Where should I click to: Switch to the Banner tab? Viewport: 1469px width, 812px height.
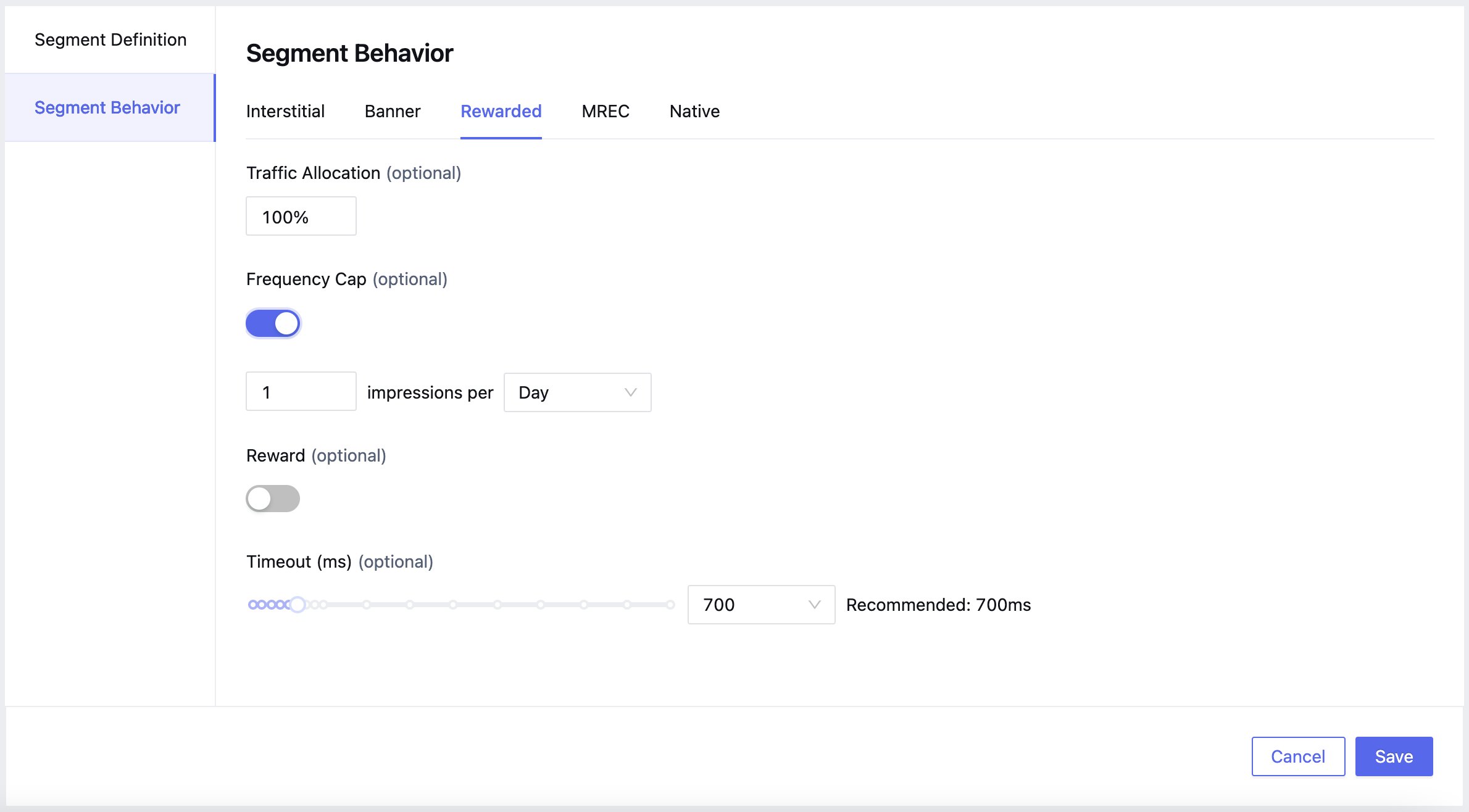393,111
